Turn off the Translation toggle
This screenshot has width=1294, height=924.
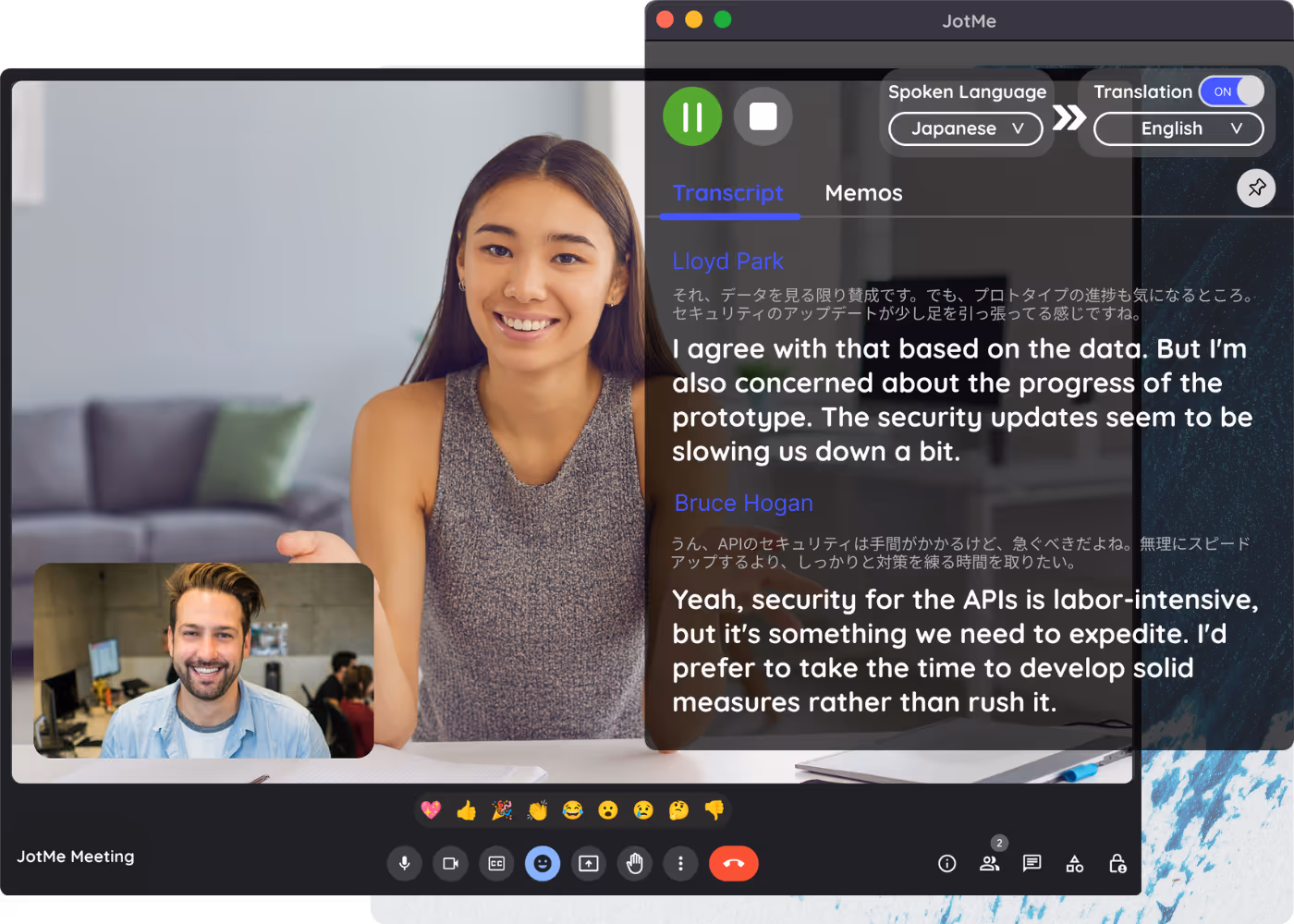tap(1231, 91)
